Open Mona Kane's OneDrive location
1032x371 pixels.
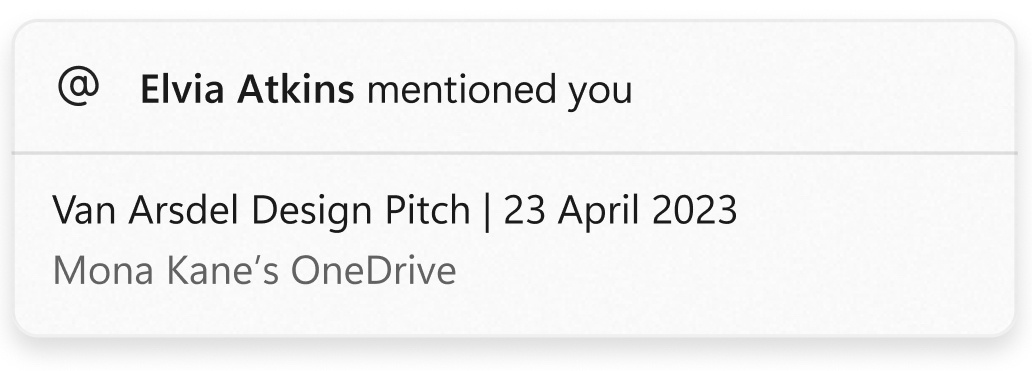(254, 270)
